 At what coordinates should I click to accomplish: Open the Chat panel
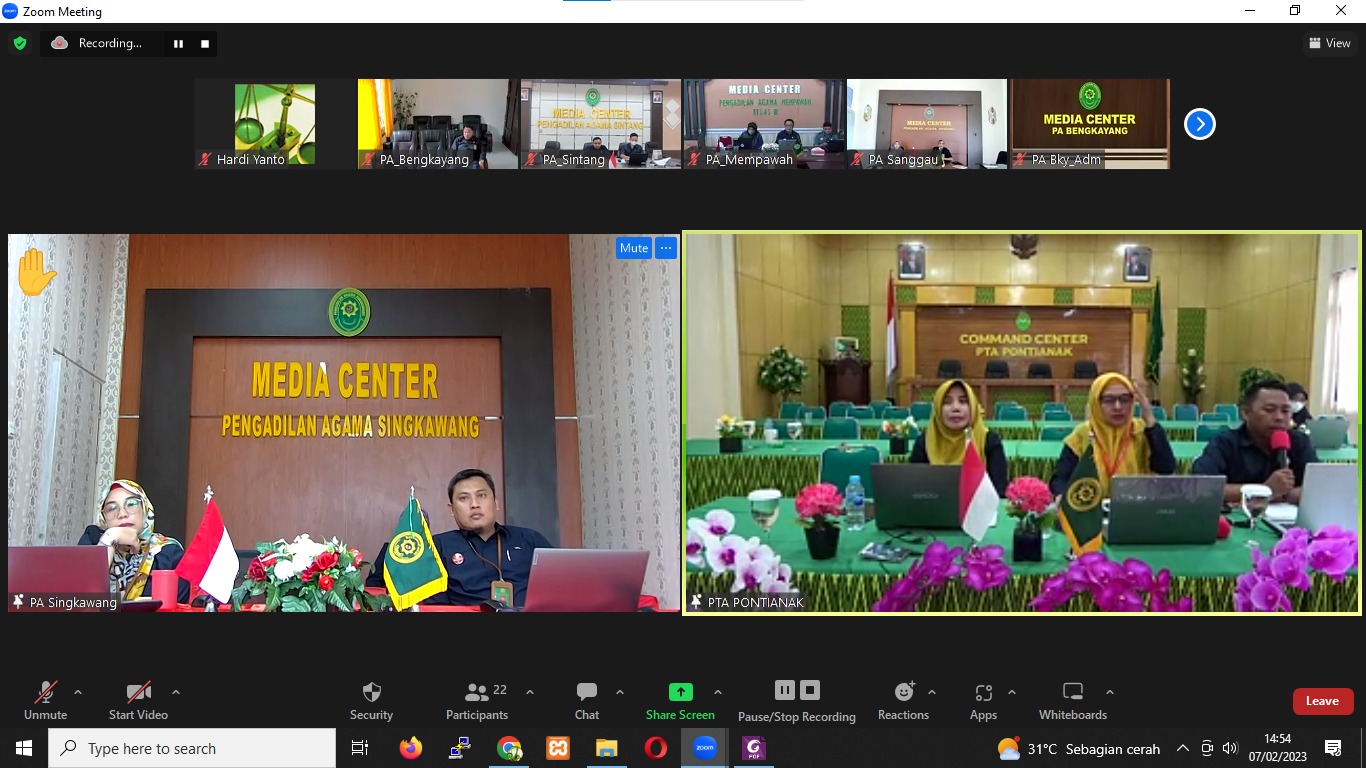coord(587,700)
